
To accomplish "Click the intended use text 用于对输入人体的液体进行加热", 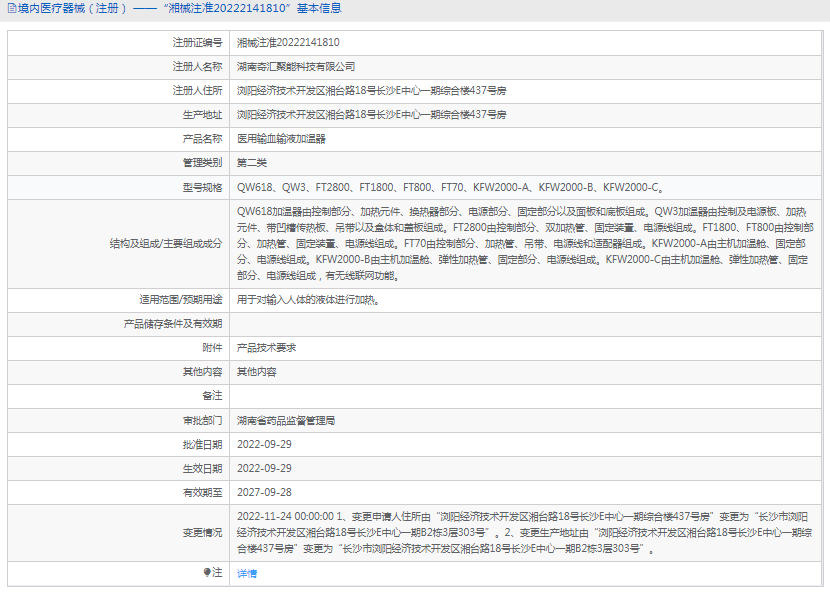I will point(308,300).
